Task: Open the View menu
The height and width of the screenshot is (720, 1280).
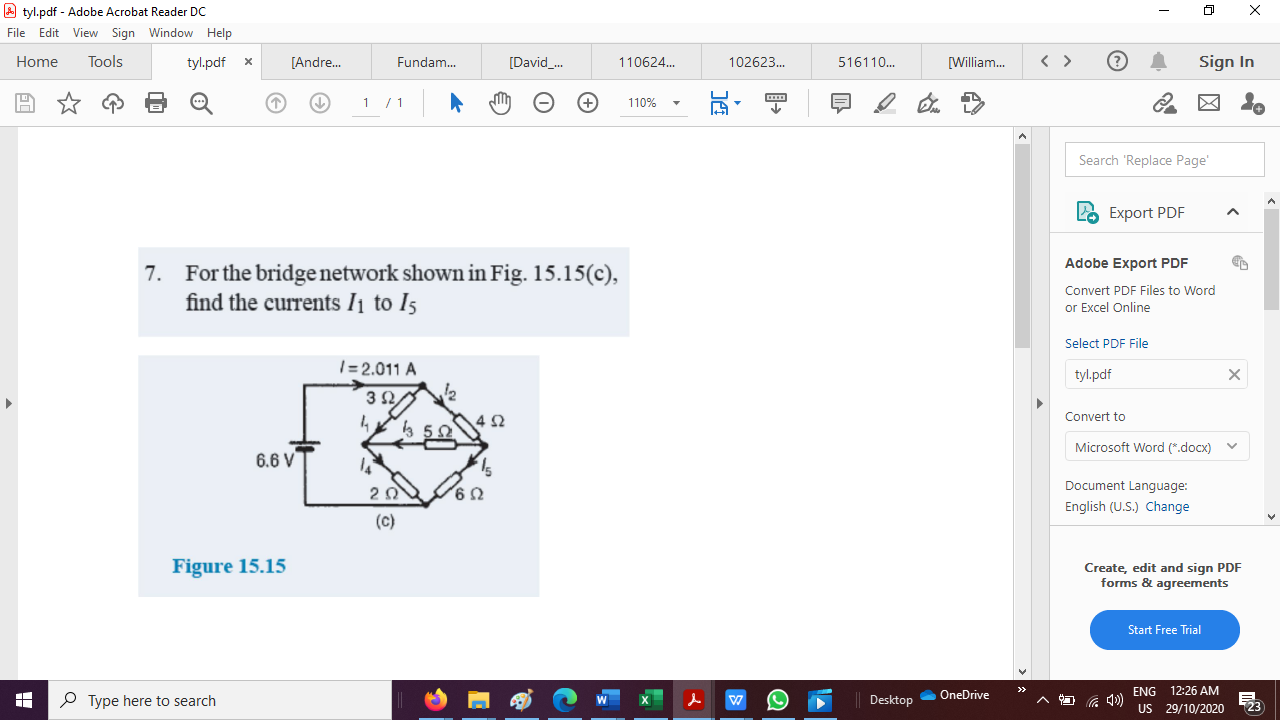Action: [89, 32]
